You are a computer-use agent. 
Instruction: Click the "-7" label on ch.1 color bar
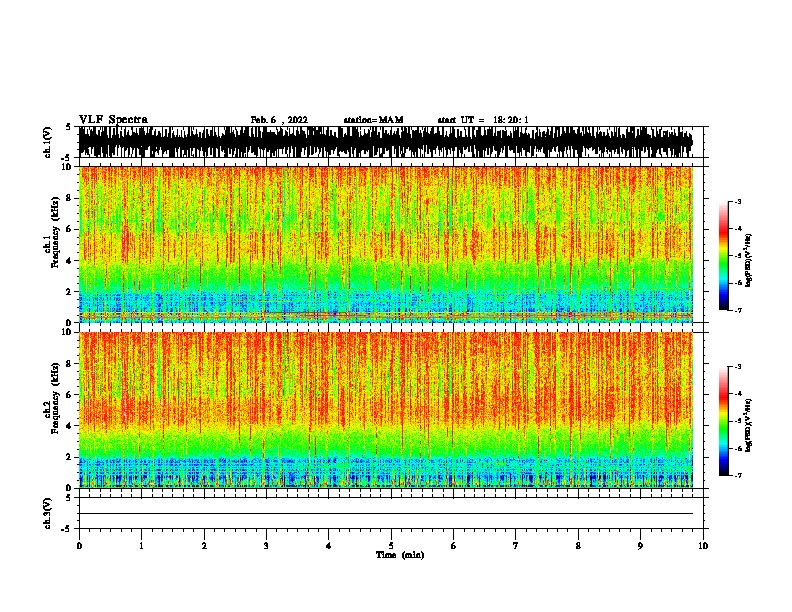[x=737, y=310]
